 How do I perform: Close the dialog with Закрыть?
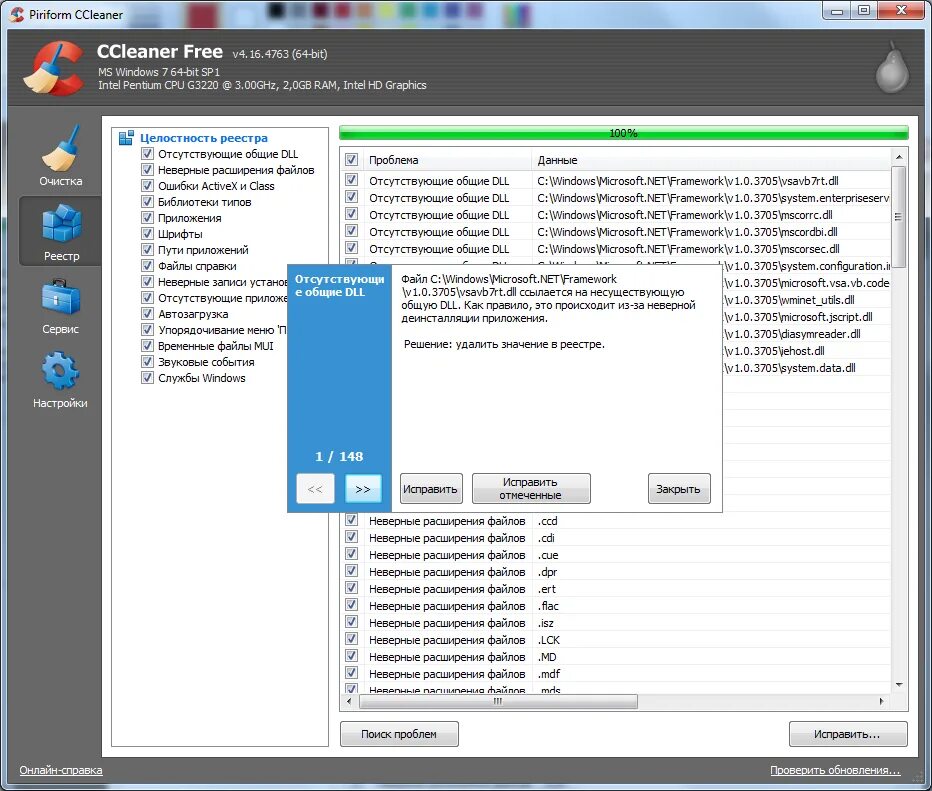coord(679,489)
